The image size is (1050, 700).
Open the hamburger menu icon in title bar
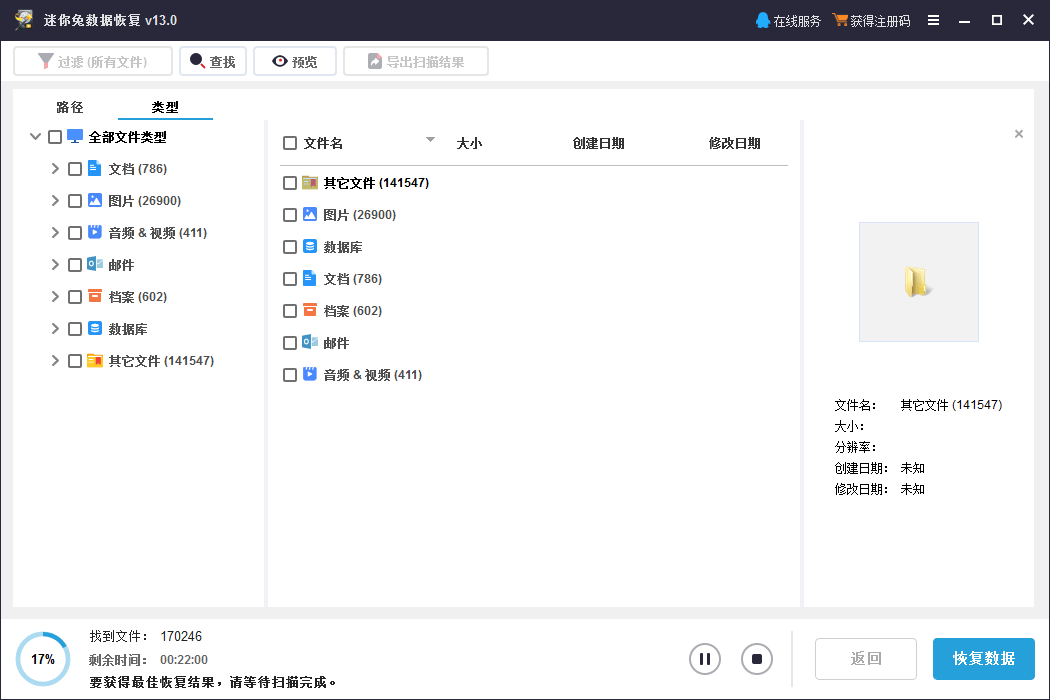(x=933, y=21)
